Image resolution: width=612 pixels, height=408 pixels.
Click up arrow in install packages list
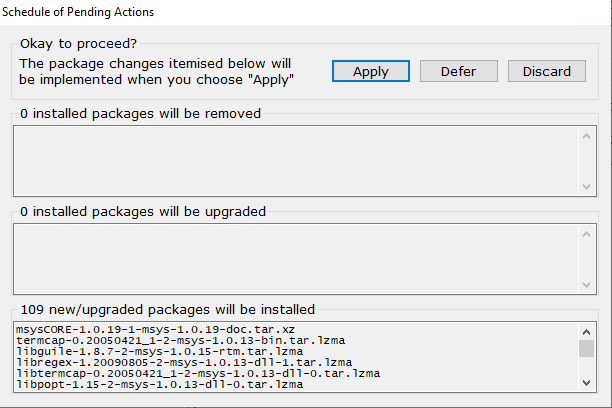point(586,332)
